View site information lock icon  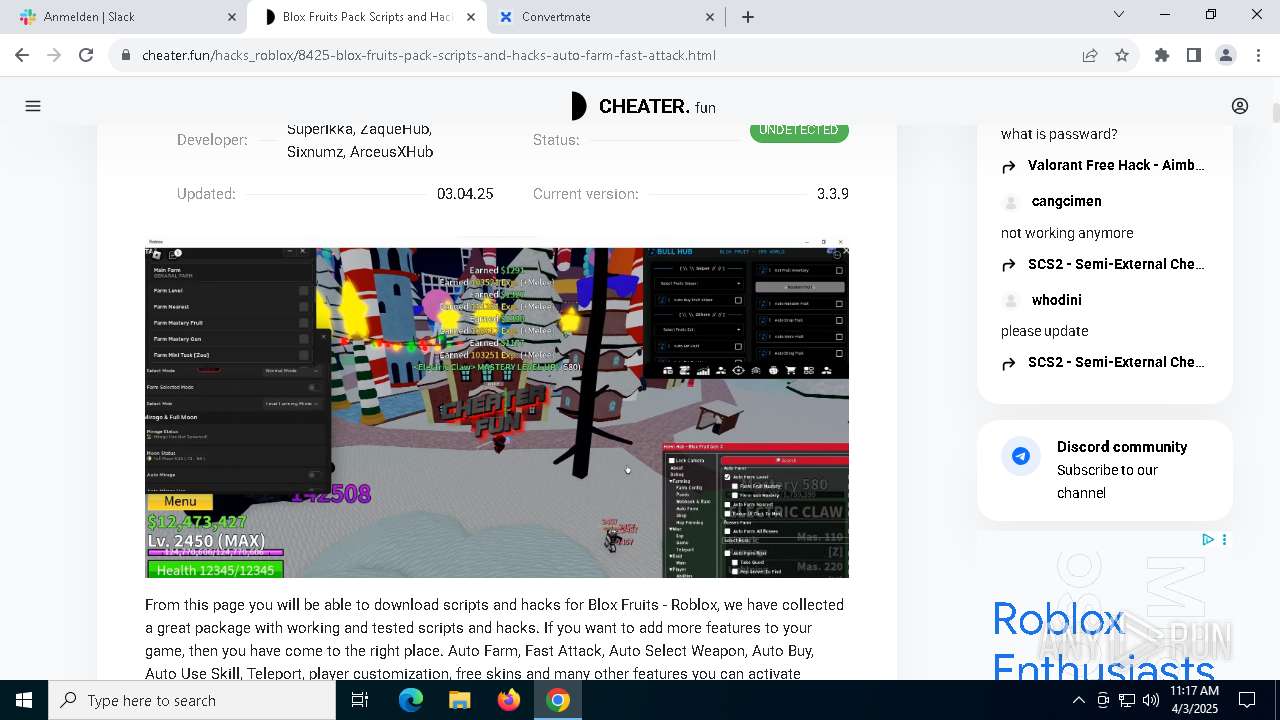click(126, 56)
